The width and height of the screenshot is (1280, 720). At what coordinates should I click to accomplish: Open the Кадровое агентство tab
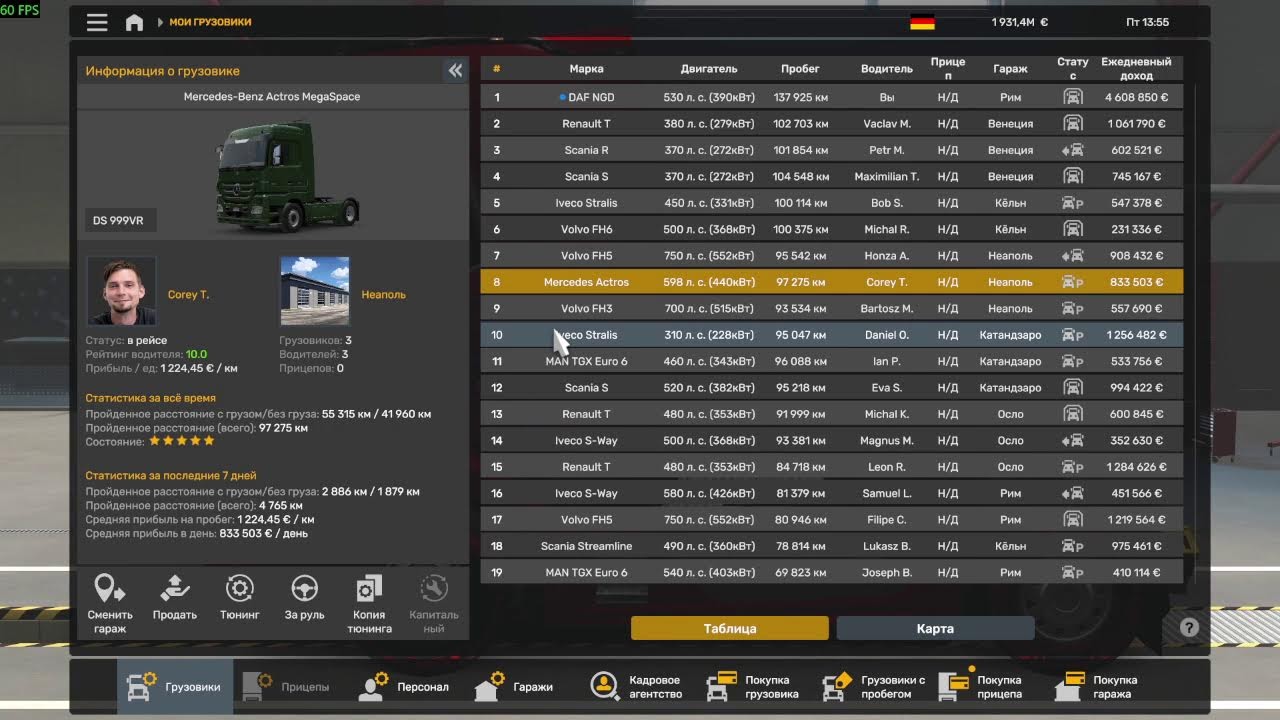point(637,687)
